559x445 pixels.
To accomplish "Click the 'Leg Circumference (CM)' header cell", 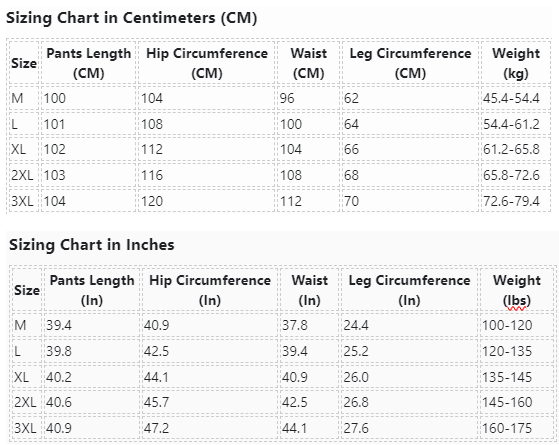I will (410, 63).
